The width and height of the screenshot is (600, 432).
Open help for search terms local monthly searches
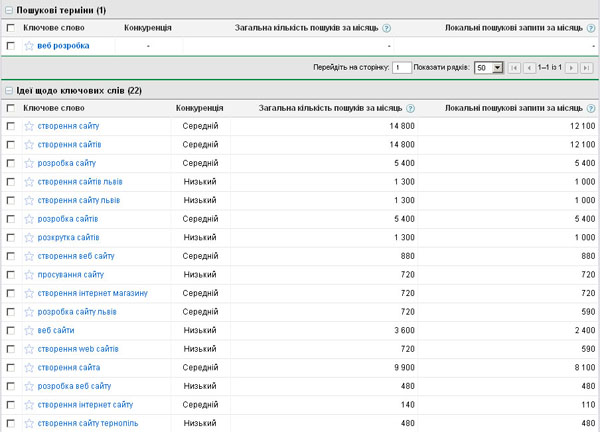591,28
